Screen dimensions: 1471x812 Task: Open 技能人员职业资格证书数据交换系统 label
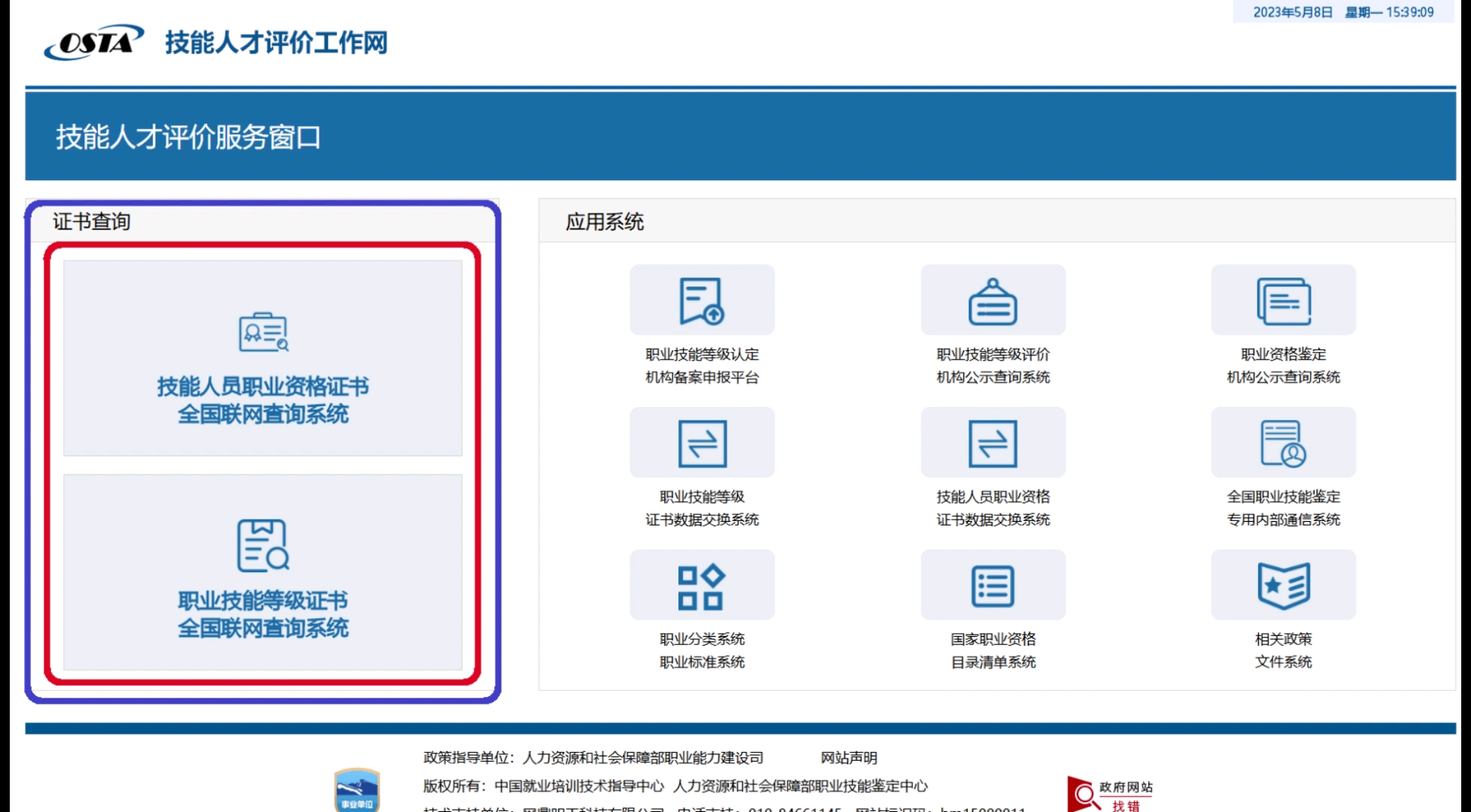click(x=993, y=508)
